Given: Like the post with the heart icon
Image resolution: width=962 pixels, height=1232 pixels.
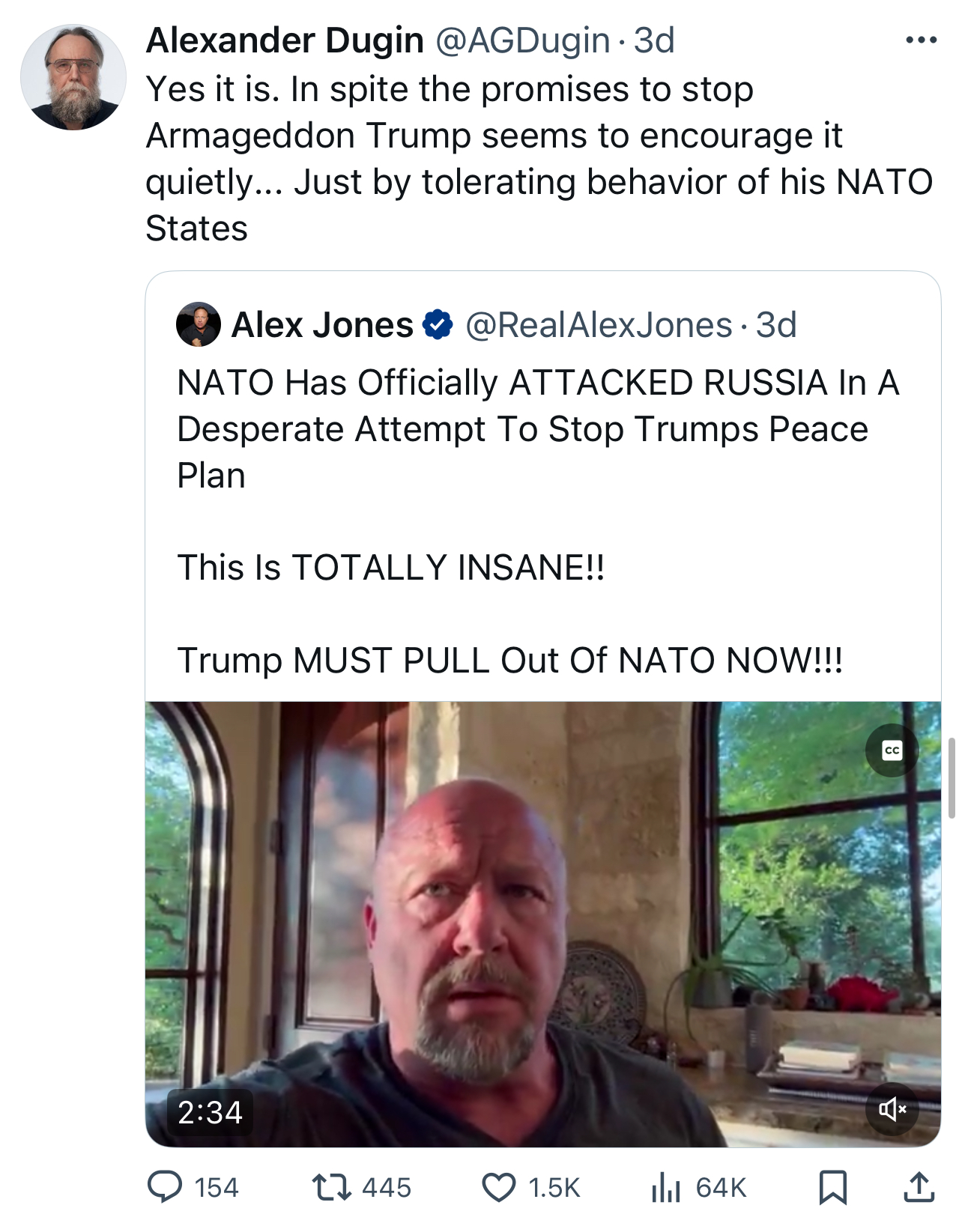Looking at the screenshot, I should pyautogui.click(x=498, y=1187).
